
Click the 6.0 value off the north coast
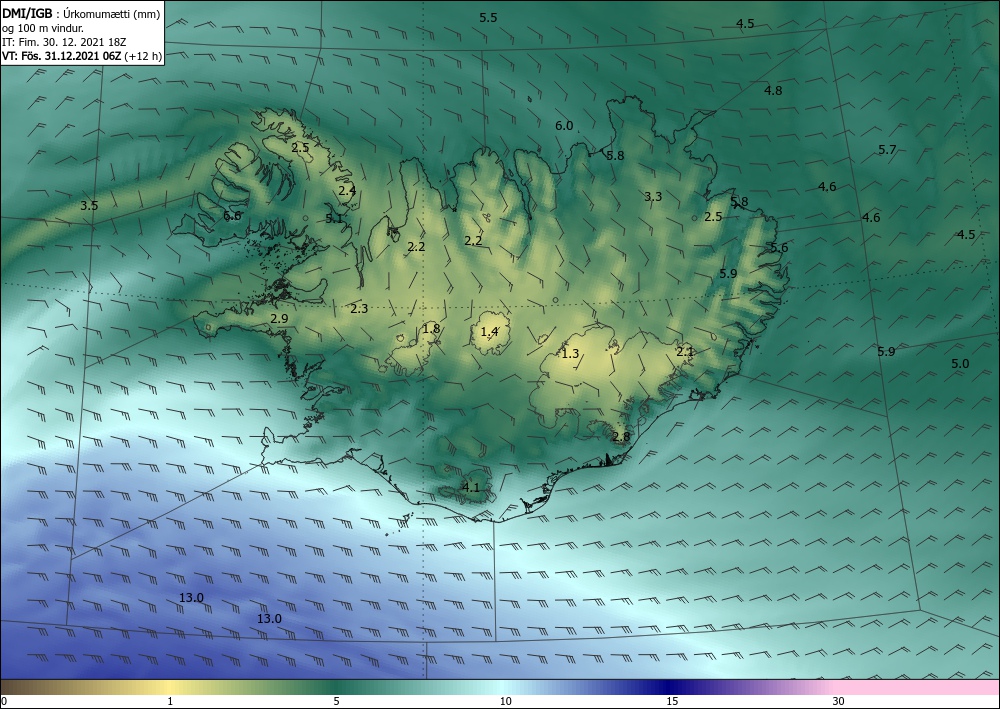pyautogui.click(x=564, y=126)
